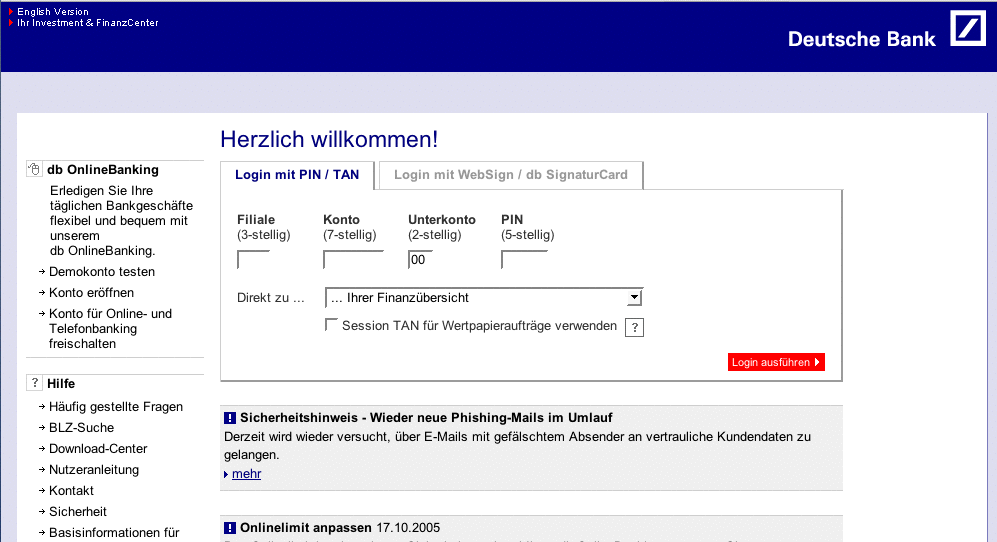Click the Filiale input field

pos(254,260)
